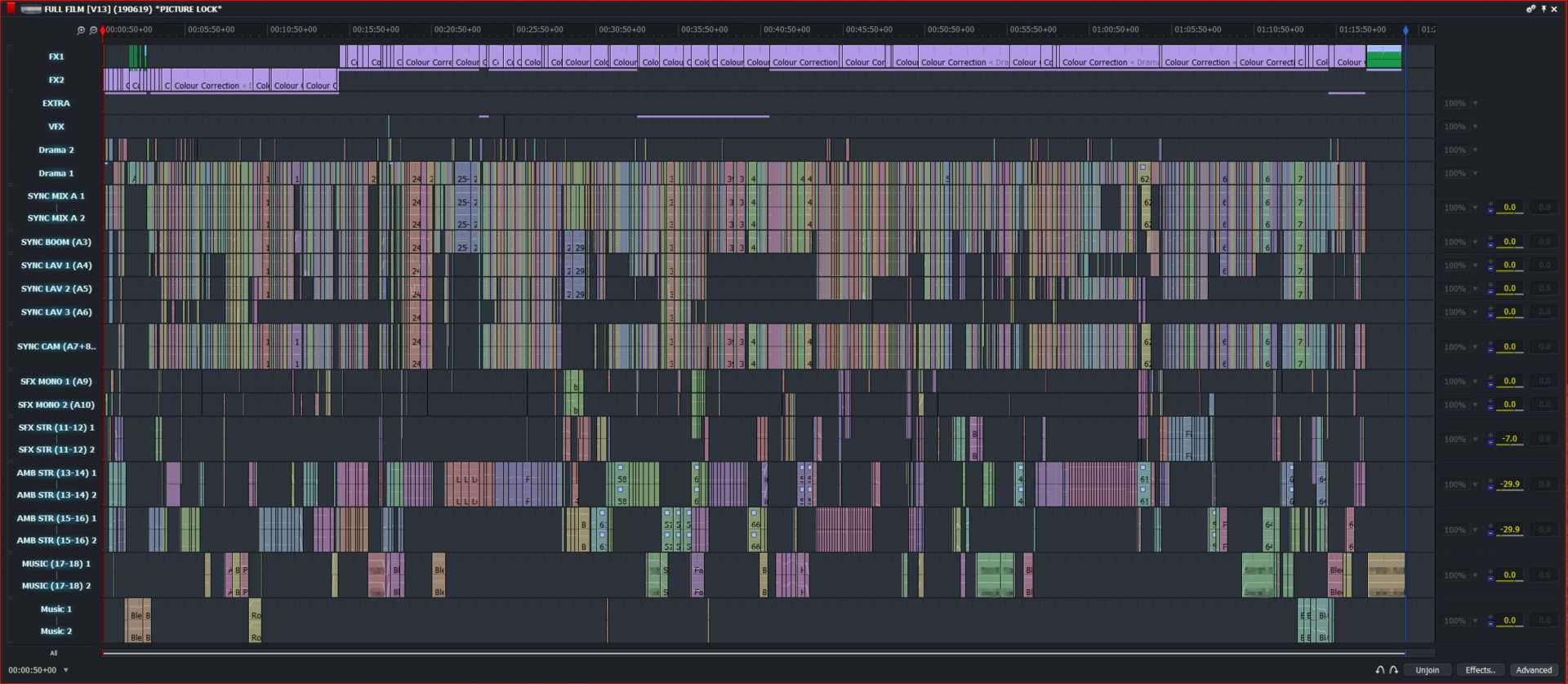Toggle the Drama 1 track selection
The image size is (1568, 684).
click(56, 173)
